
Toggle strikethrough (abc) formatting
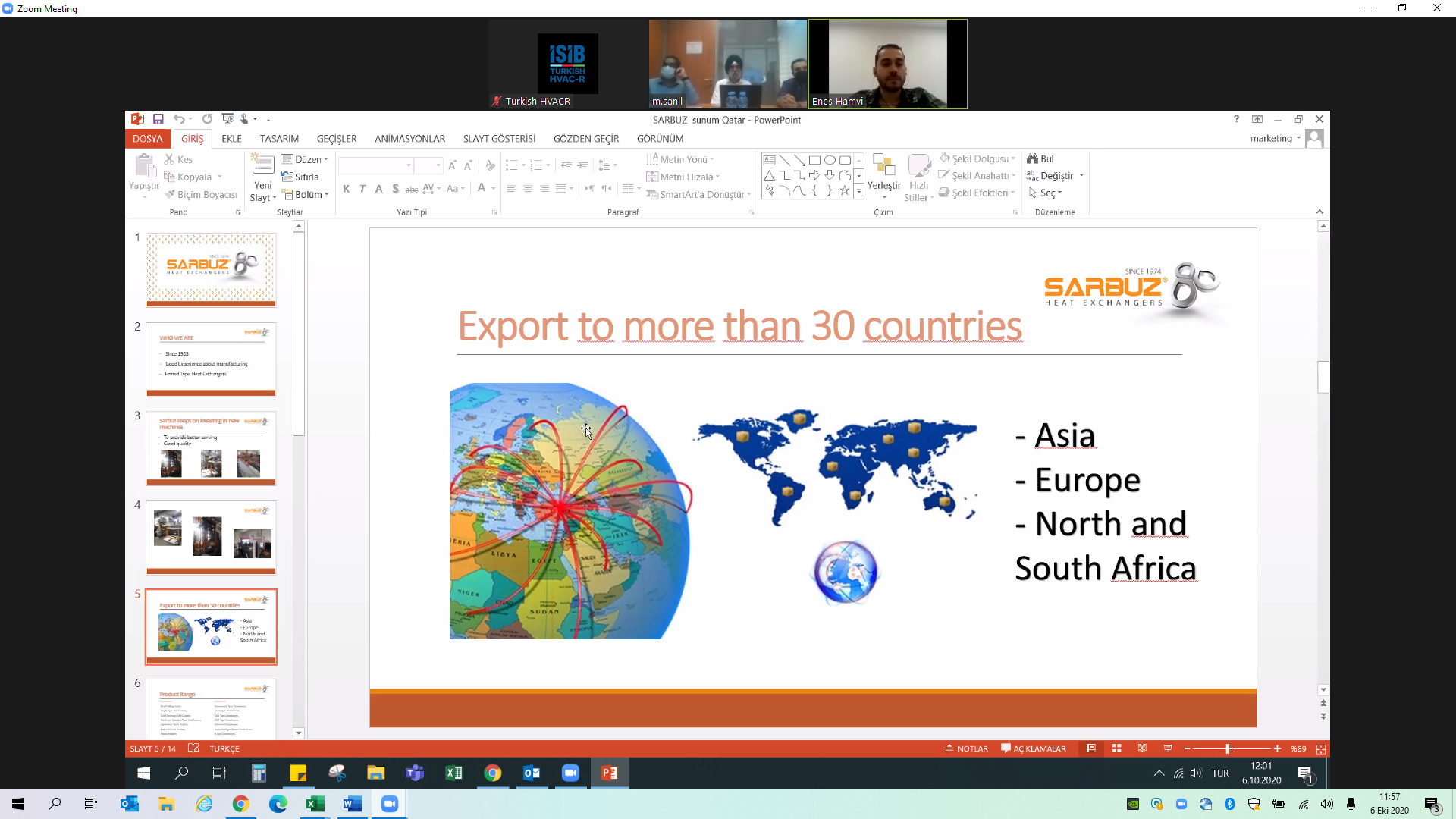tap(412, 189)
